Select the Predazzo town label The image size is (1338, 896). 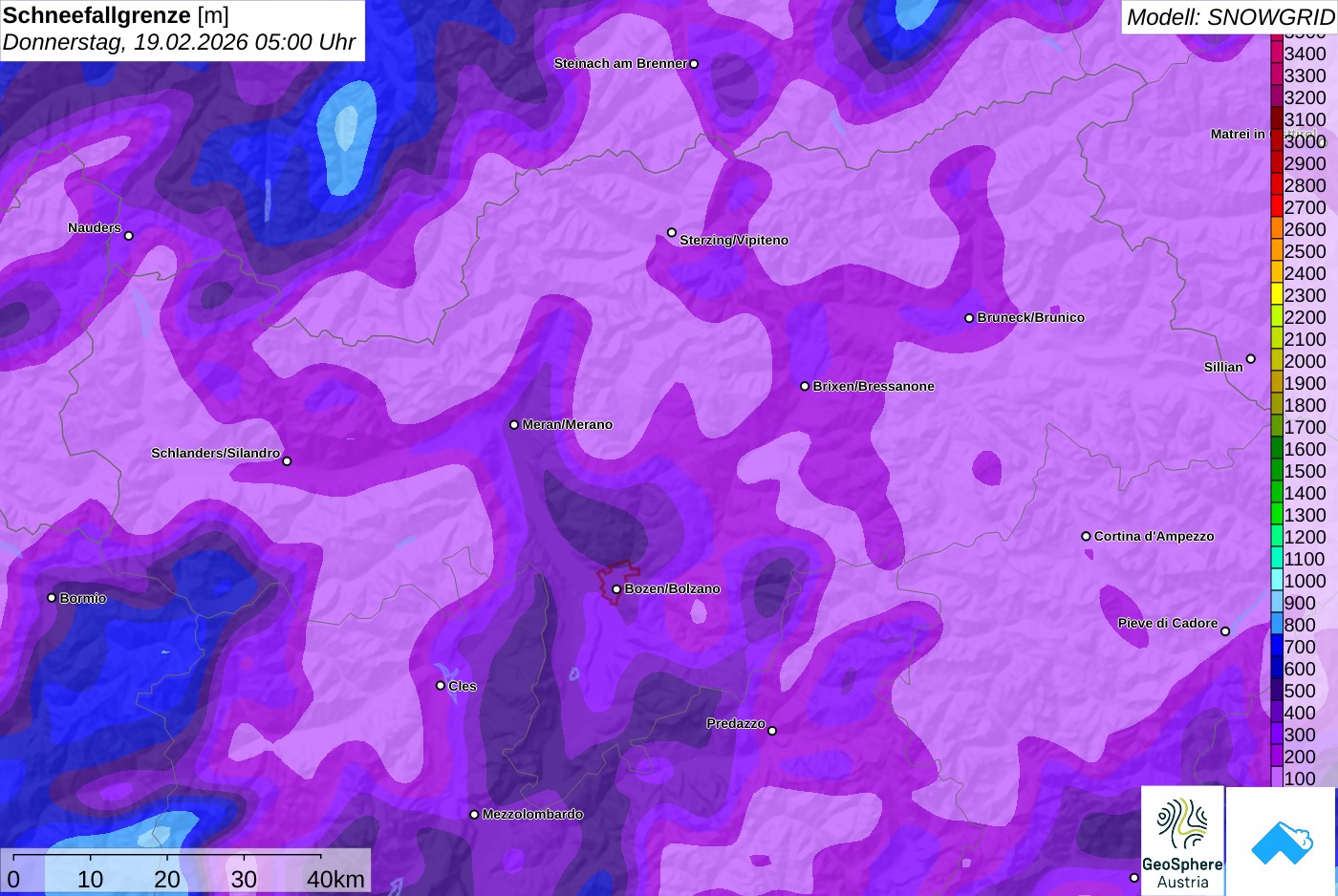736,724
